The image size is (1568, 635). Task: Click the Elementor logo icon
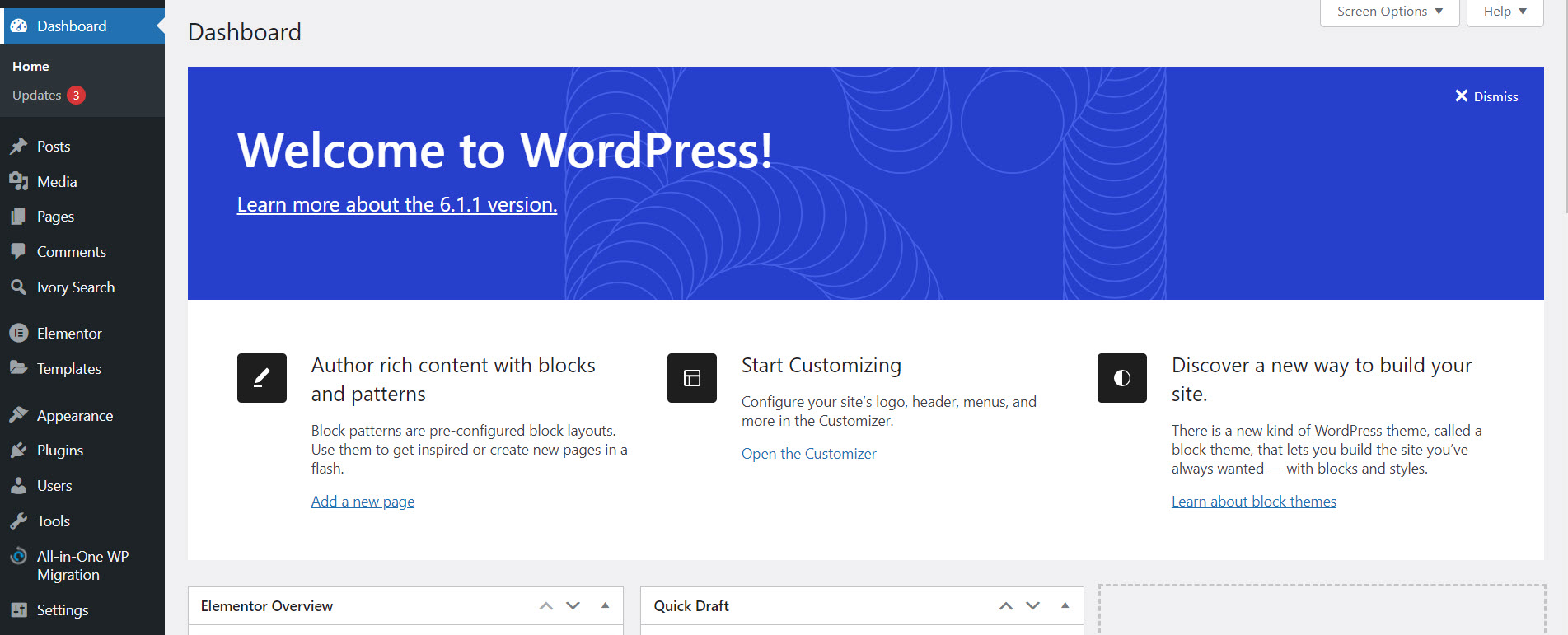(18, 333)
